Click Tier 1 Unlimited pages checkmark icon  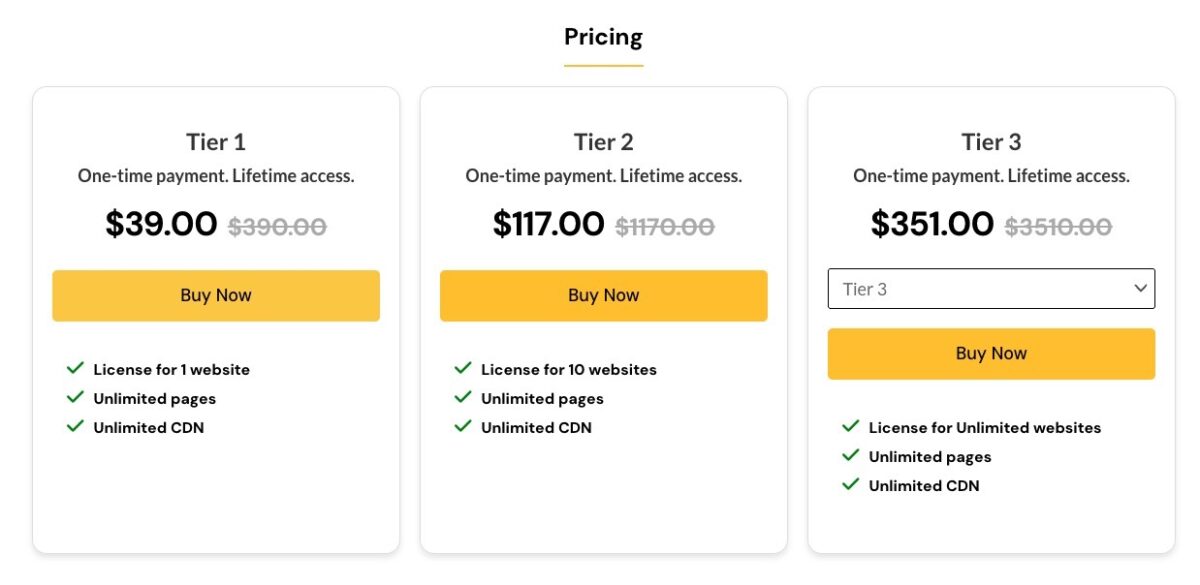75,398
